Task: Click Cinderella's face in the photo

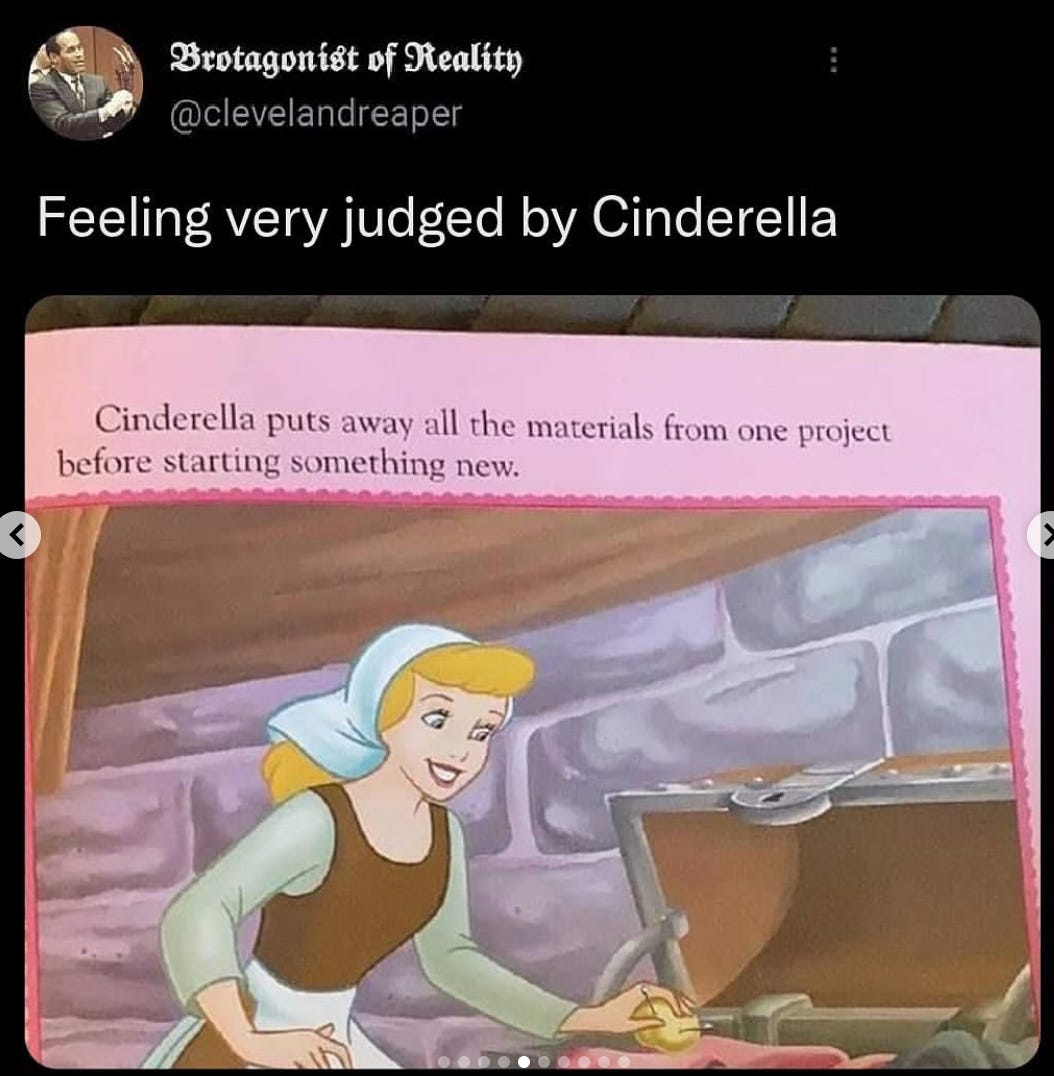Action: point(449,734)
